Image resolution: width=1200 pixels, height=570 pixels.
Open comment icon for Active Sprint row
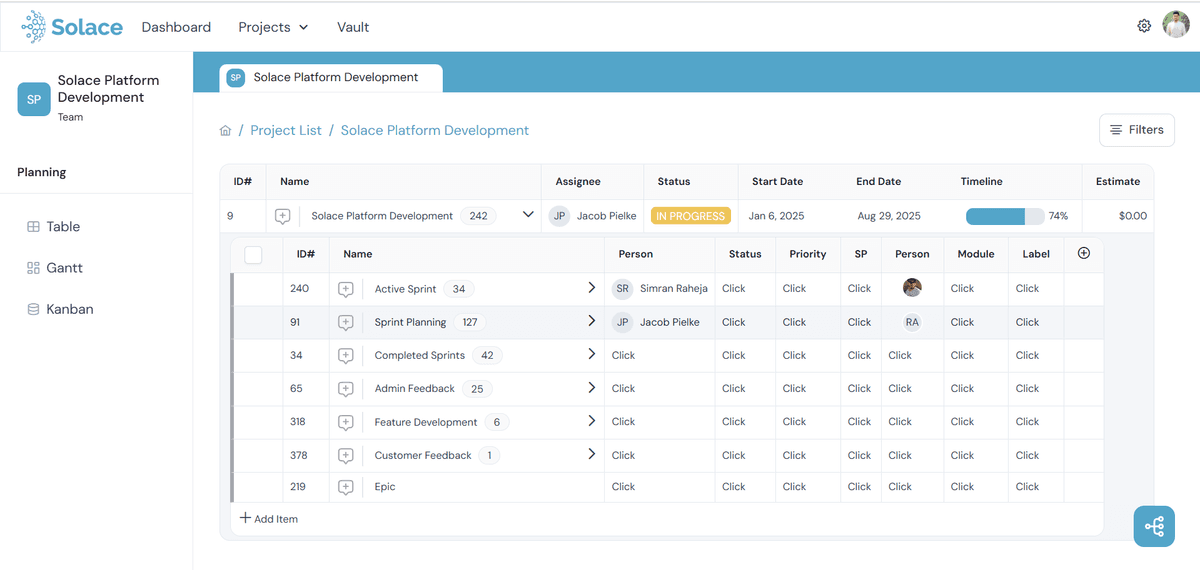pos(346,289)
